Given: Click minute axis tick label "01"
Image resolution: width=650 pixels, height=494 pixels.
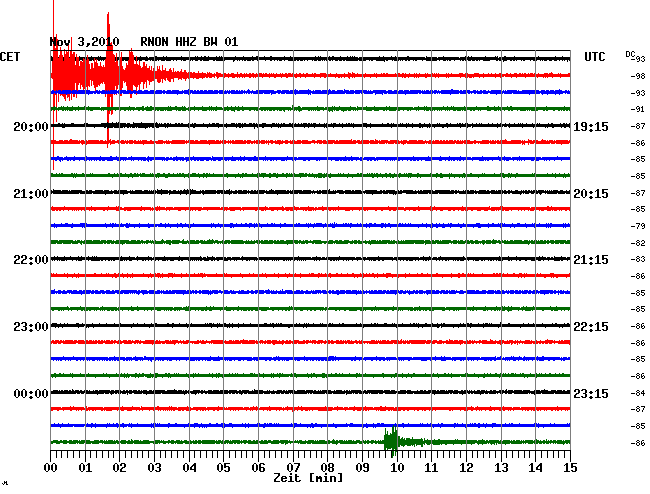Looking at the screenshot, I should click(x=85, y=468).
